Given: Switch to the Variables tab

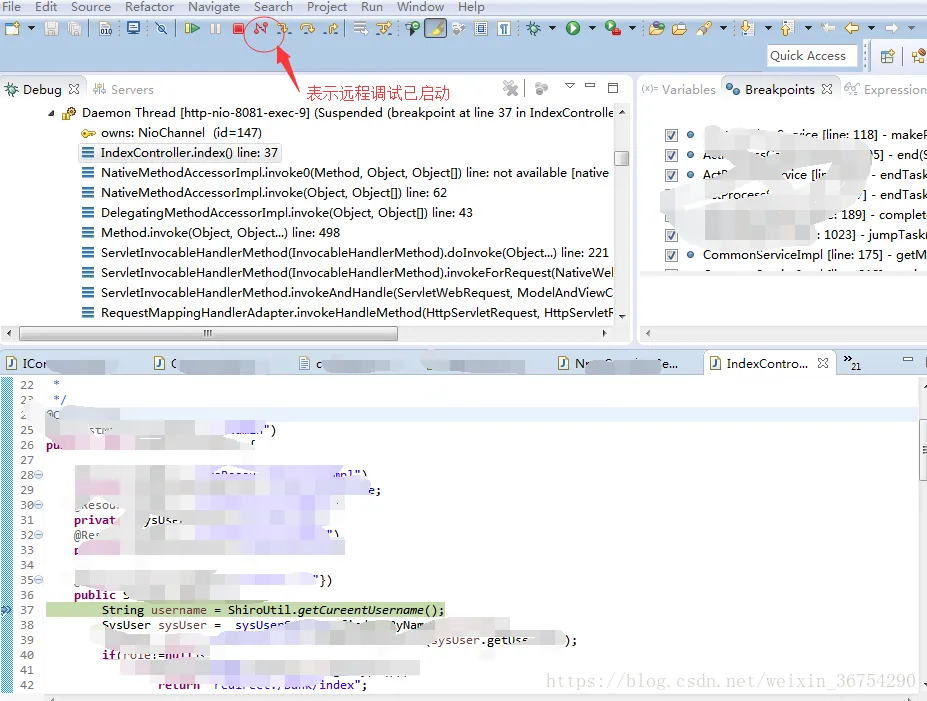Looking at the screenshot, I should click(x=679, y=89).
